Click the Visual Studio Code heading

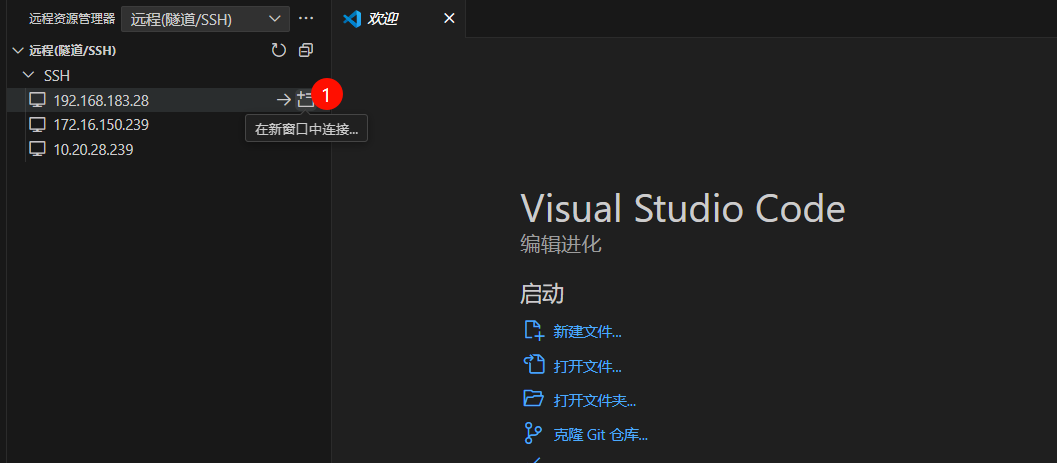click(683, 208)
